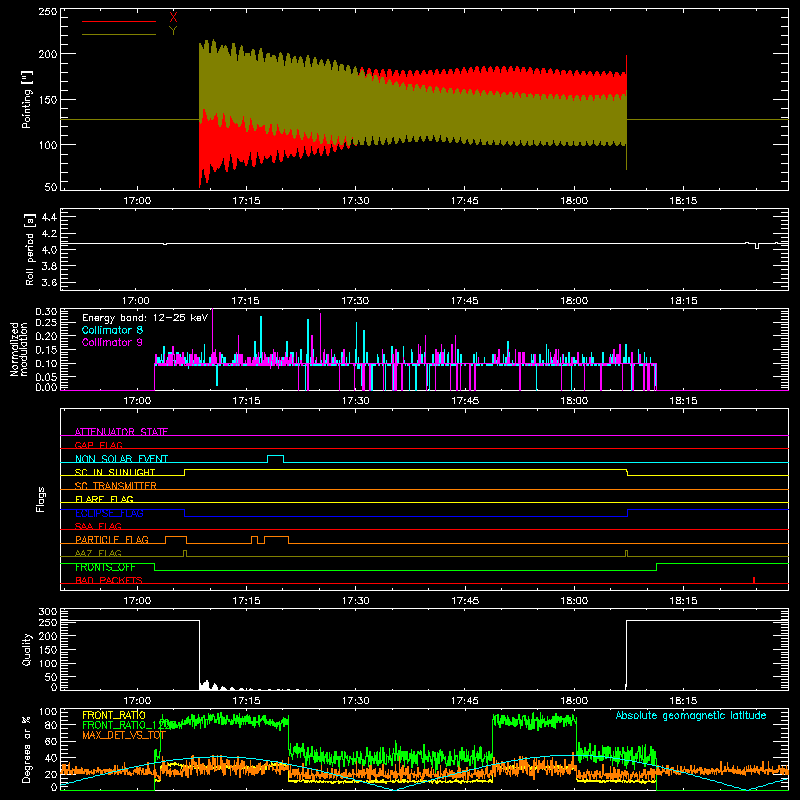Click the '17:30' label under Roll period plot
Image resolution: width=800 pixels, height=800 pixels.
(355, 301)
